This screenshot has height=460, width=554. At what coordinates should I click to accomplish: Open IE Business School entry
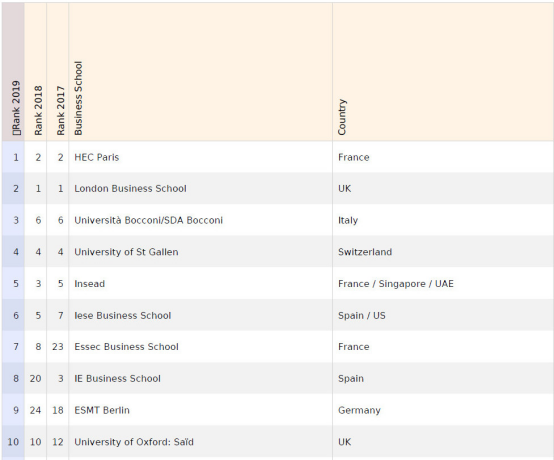coord(117,378)
